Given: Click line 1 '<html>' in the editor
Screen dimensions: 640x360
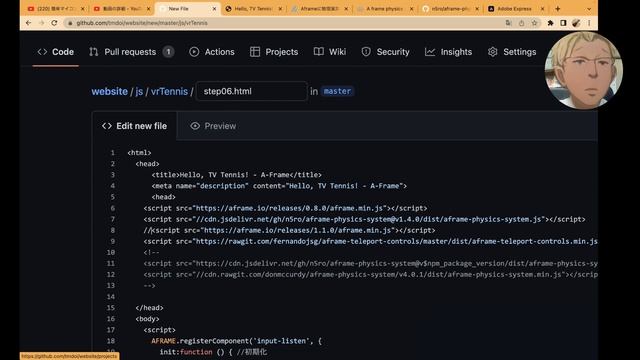Looking at the screenshot, I should pos(139,153).
